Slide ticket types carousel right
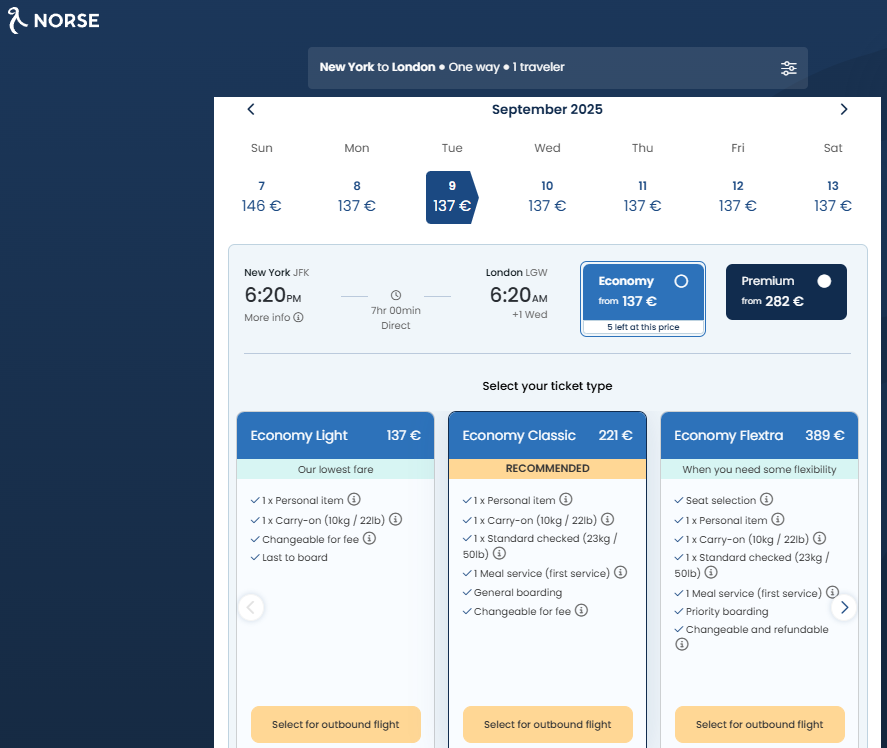887x748 pixels. point(844,607)
